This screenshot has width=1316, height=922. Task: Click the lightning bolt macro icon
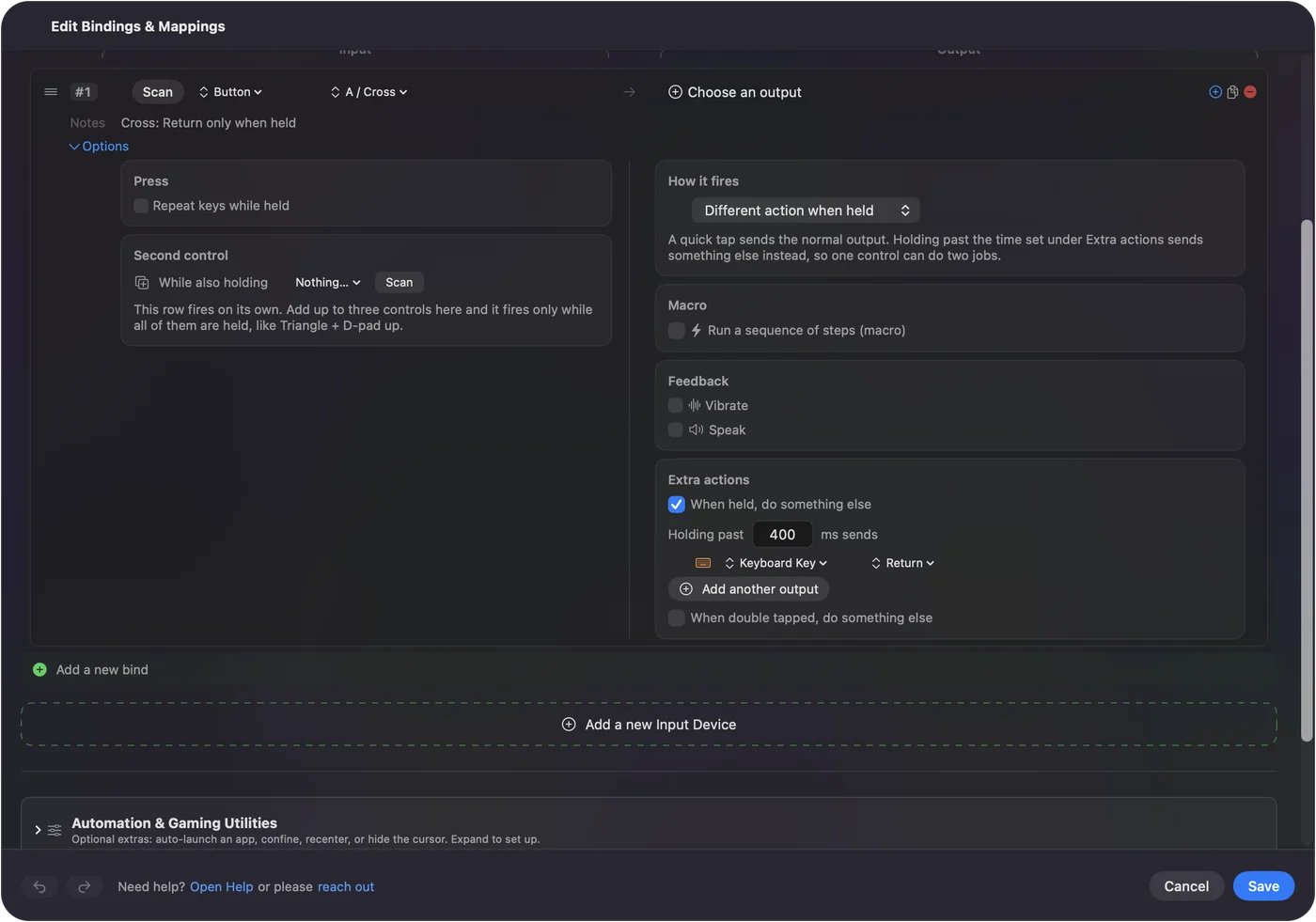(x=697, y=331)
